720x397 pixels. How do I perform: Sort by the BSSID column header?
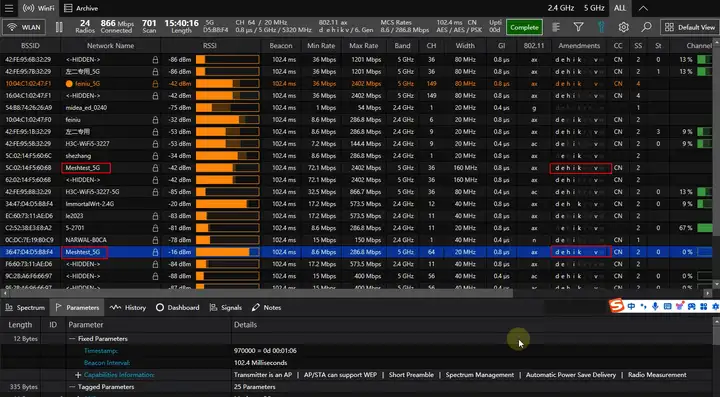coord(30,45)
